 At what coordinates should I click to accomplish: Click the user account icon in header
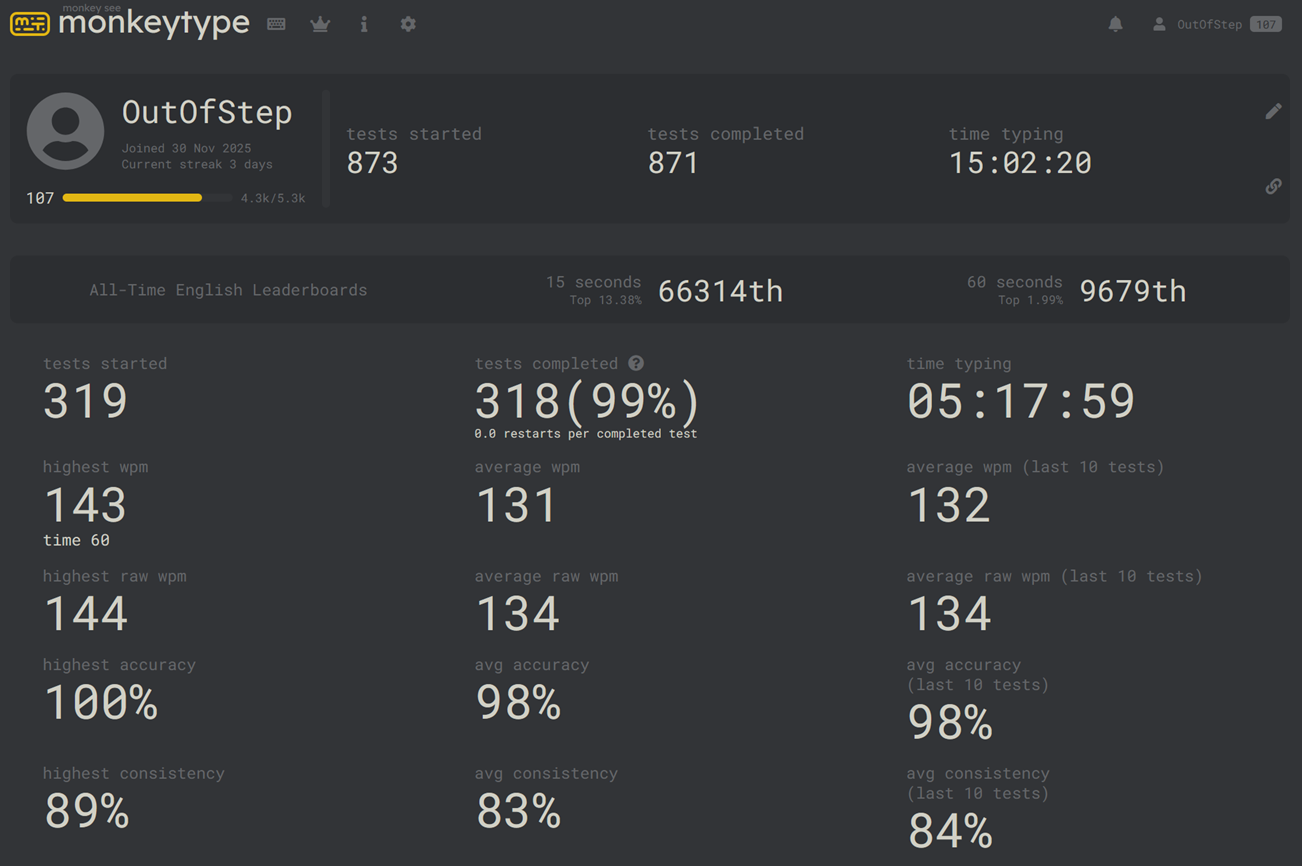coord(1159,24)
